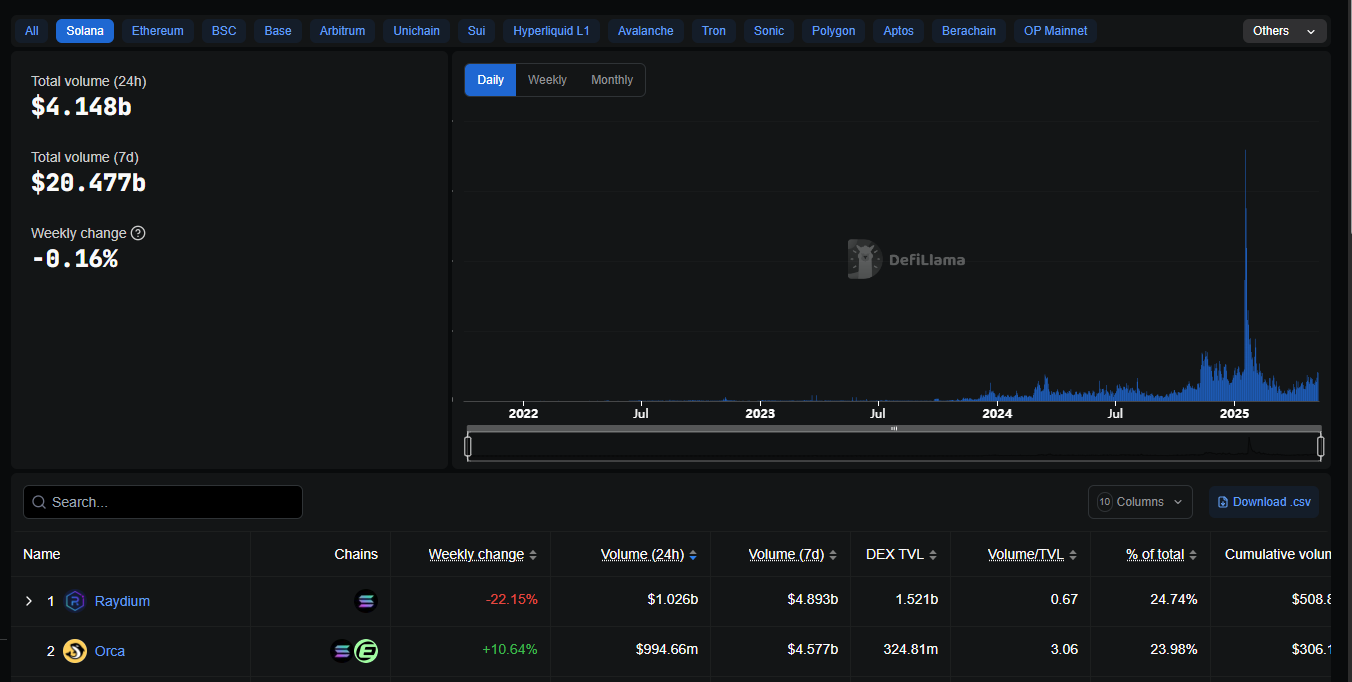Click Solana chain icon in Orca row
The width and height of the screenshot is (1352, 682).
[342, 651]
